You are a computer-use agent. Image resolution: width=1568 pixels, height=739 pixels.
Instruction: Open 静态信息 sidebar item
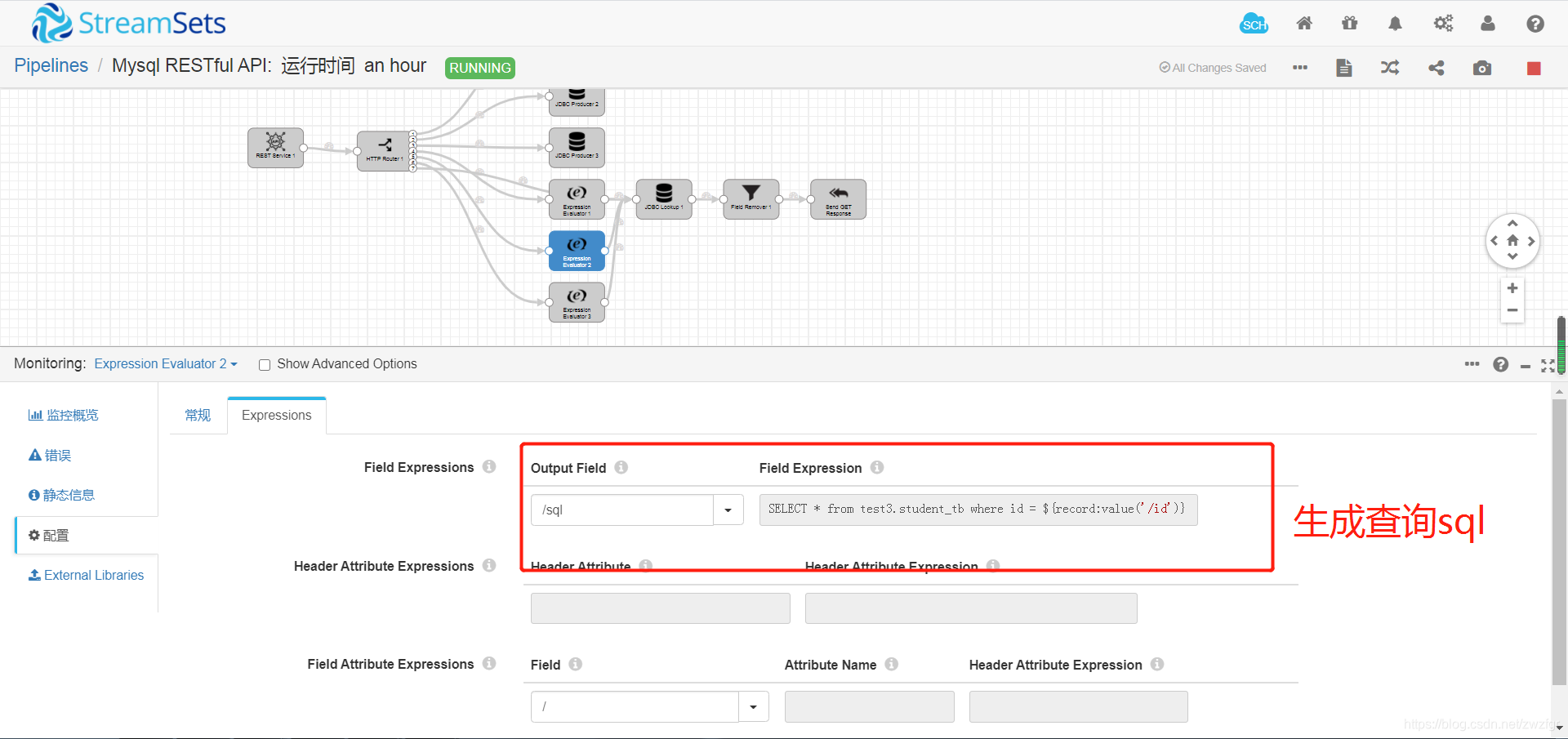point(62,496)
